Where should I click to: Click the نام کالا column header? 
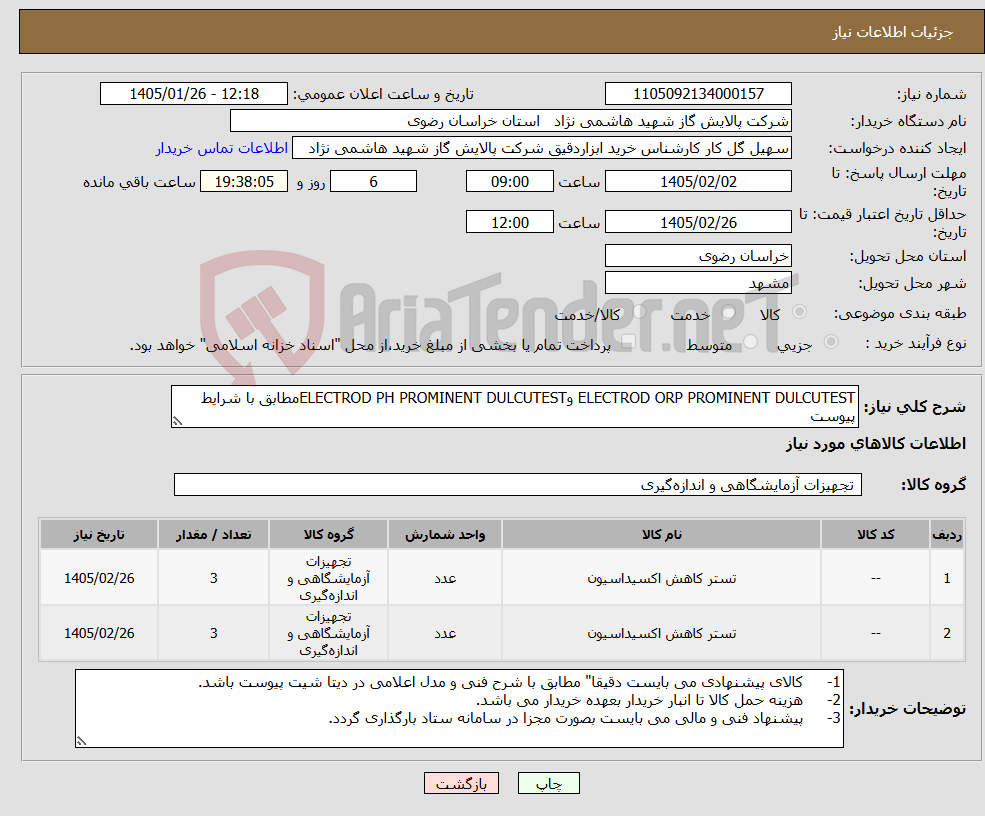pyautogui.click(x=661, y=535)
